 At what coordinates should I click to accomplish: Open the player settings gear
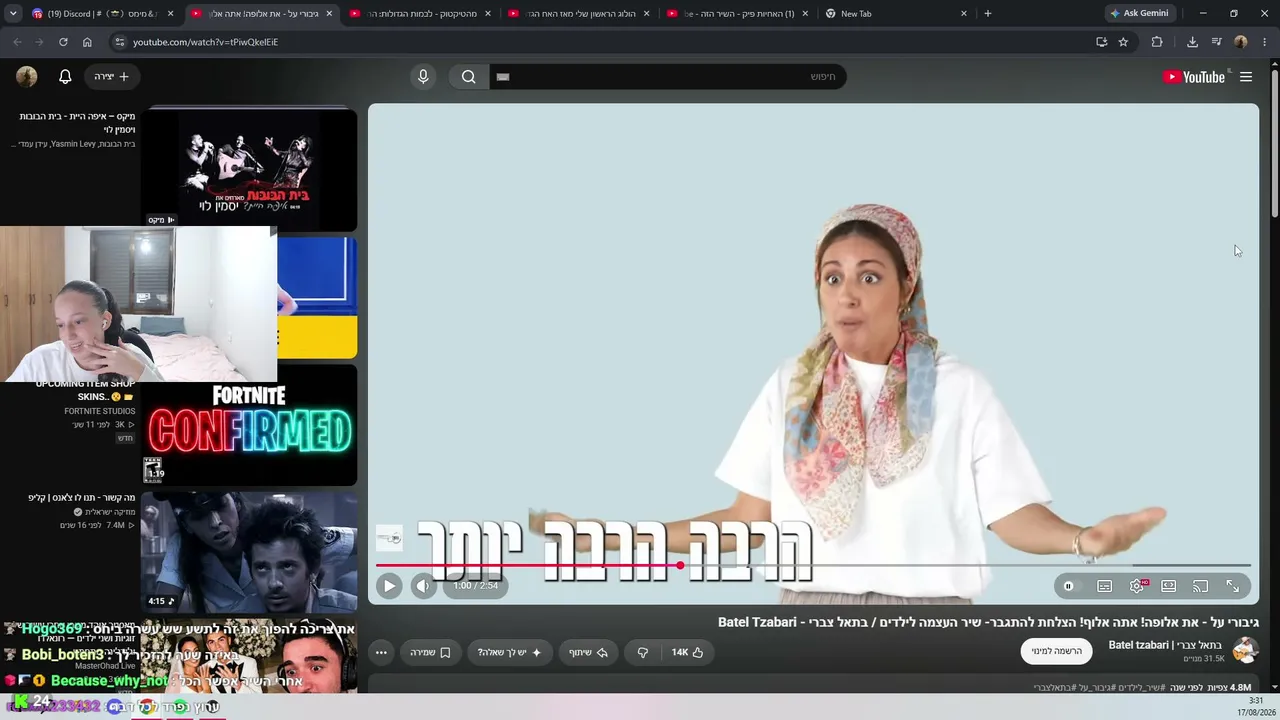tap(1137, 586)
